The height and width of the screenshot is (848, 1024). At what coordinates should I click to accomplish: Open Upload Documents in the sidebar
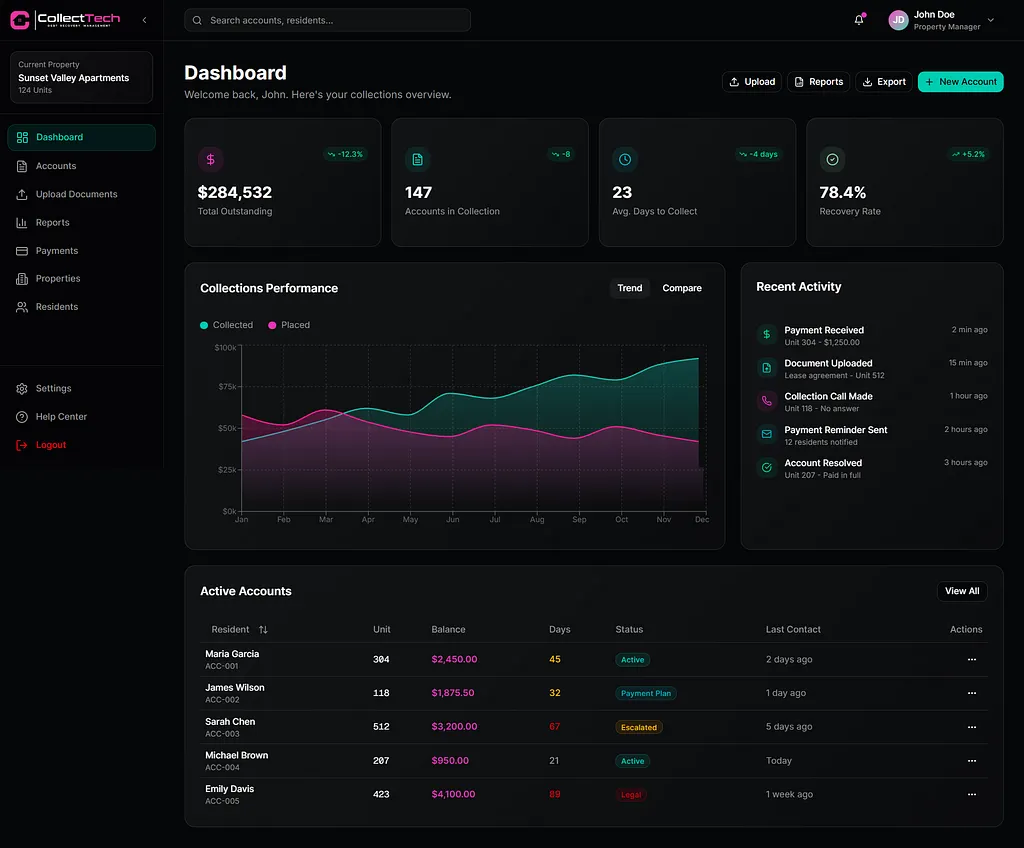pos(76,194)
